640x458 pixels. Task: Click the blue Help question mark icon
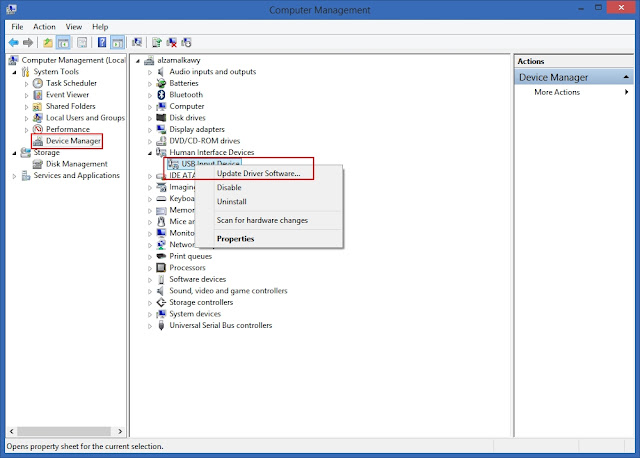102,42
